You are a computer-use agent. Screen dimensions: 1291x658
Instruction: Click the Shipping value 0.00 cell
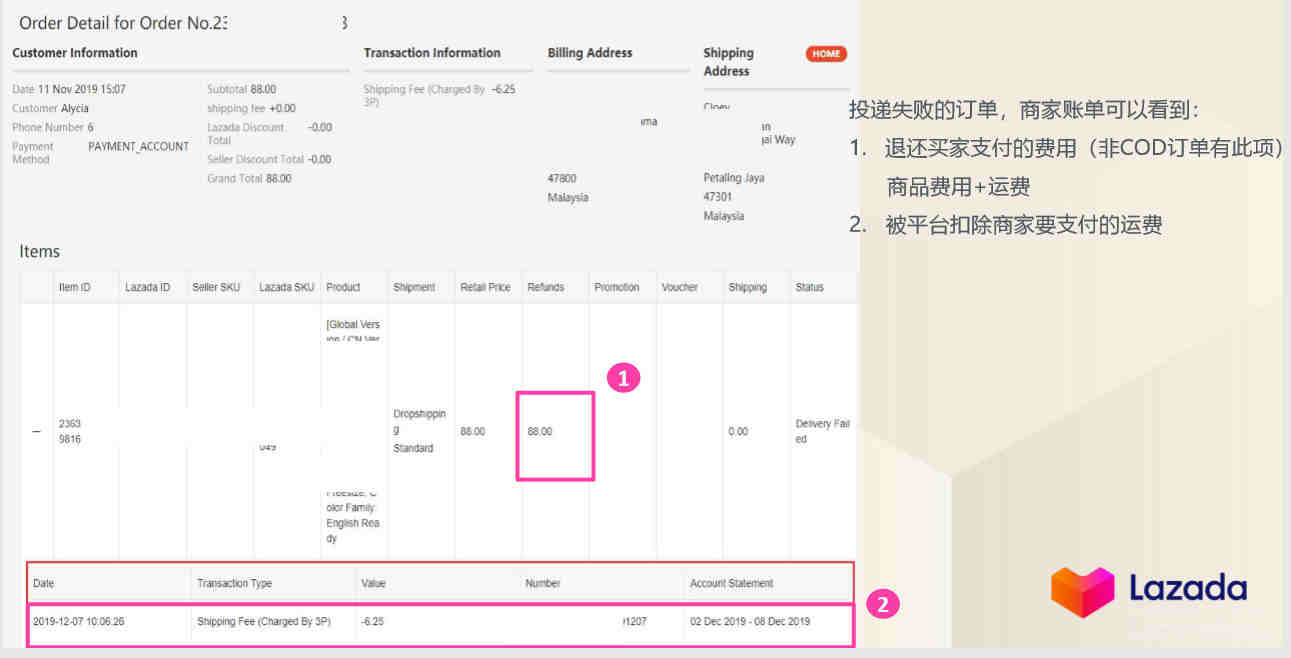tap(738, 432)
